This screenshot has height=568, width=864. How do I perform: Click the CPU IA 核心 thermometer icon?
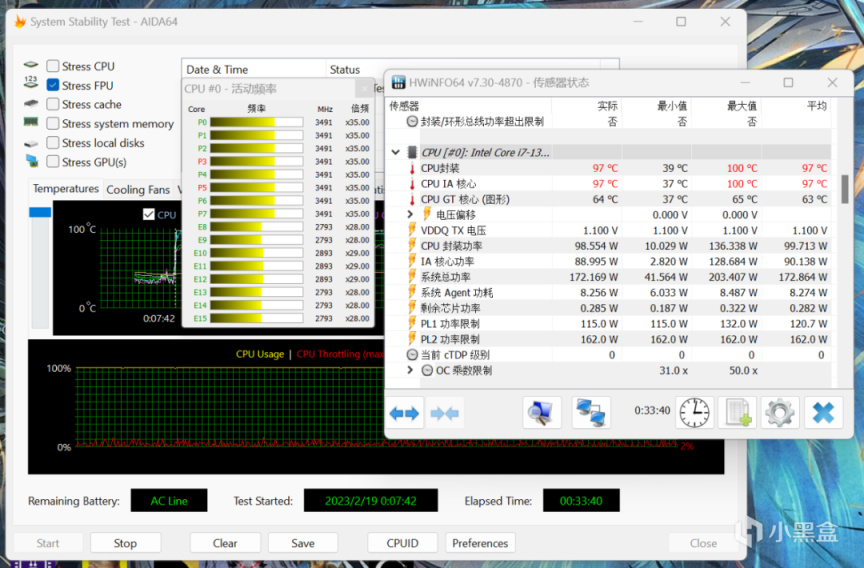click(x=412, y=183)
